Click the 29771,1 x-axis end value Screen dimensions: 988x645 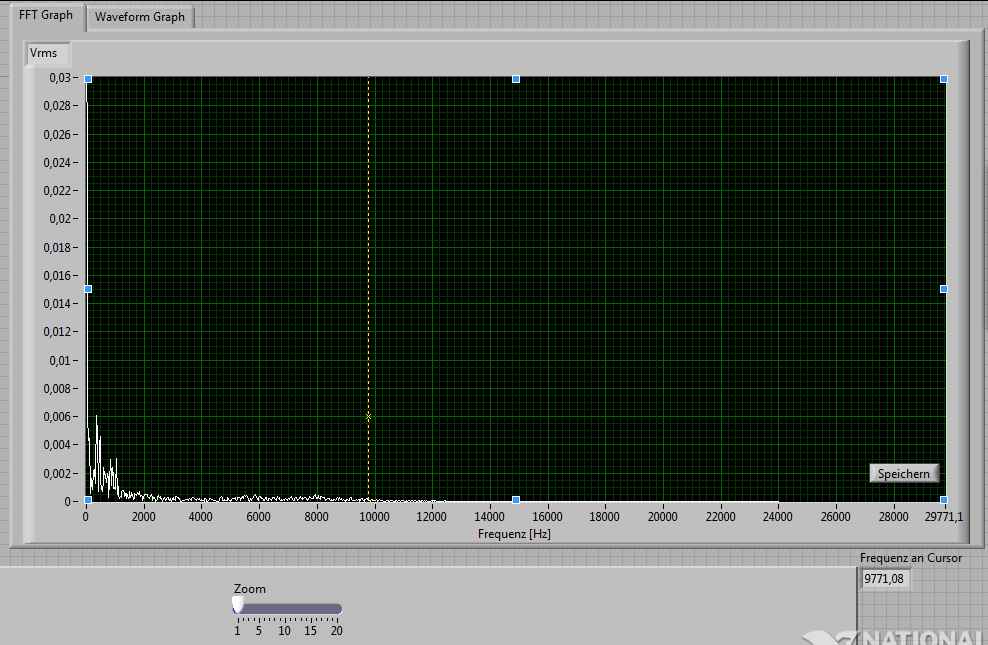[943, 517]
